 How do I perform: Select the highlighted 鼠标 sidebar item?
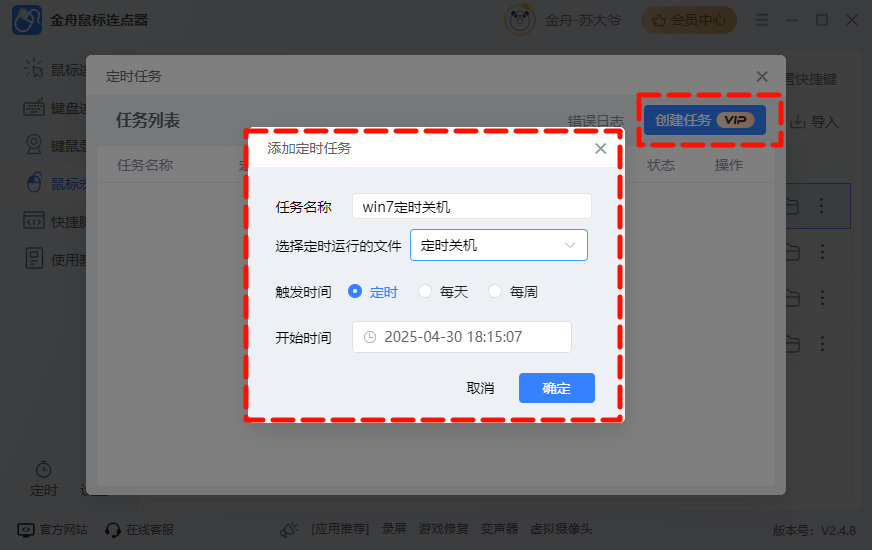click(x=54, y=184)
